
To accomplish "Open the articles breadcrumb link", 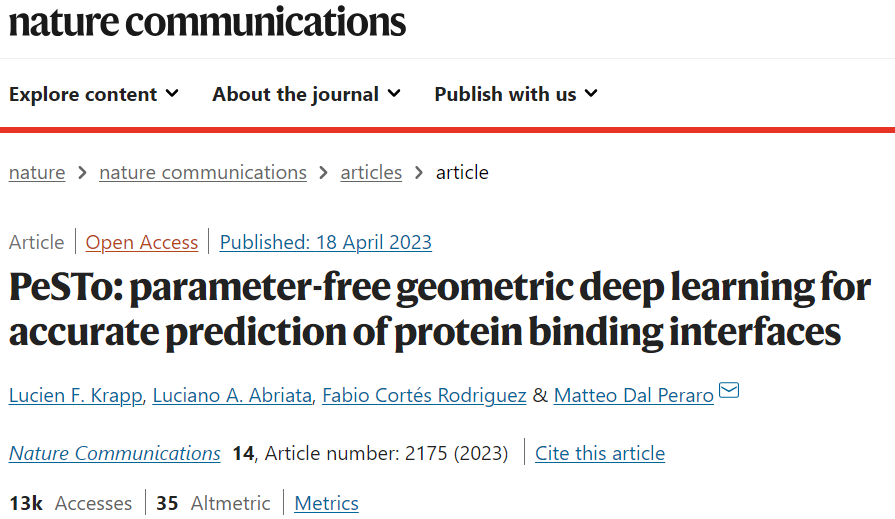I will coord(371,172).
